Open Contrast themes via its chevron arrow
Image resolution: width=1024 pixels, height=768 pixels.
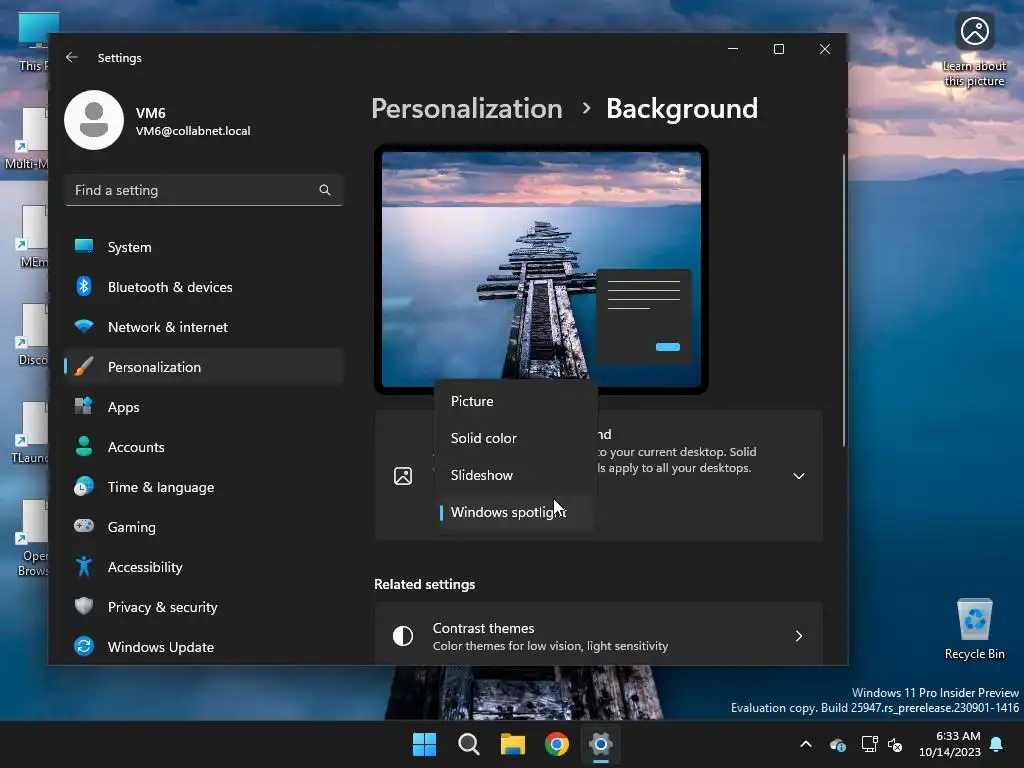799,635
